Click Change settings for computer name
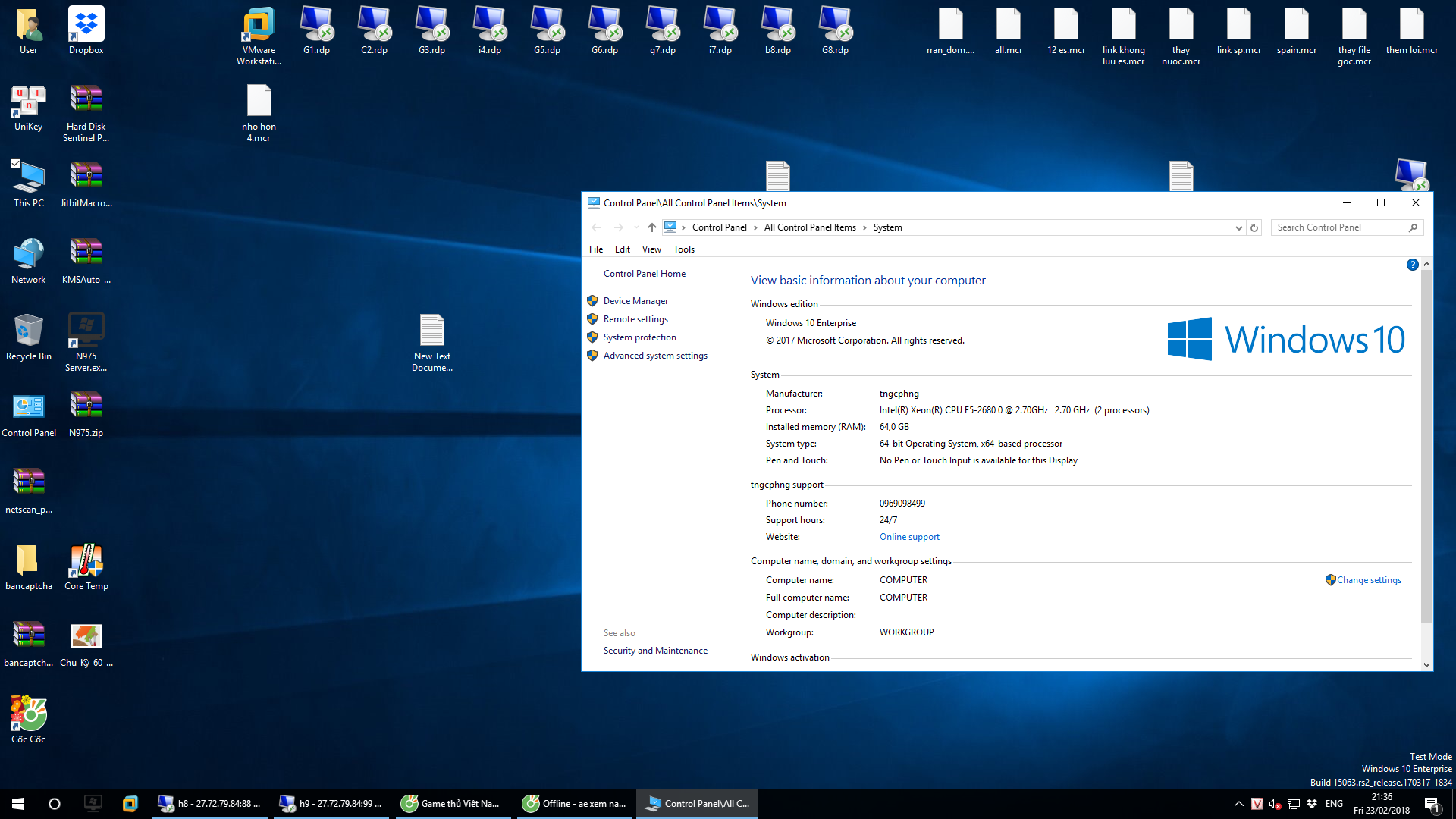Viewport: 1456px width, 819px height. click(x=1369, y=580)
